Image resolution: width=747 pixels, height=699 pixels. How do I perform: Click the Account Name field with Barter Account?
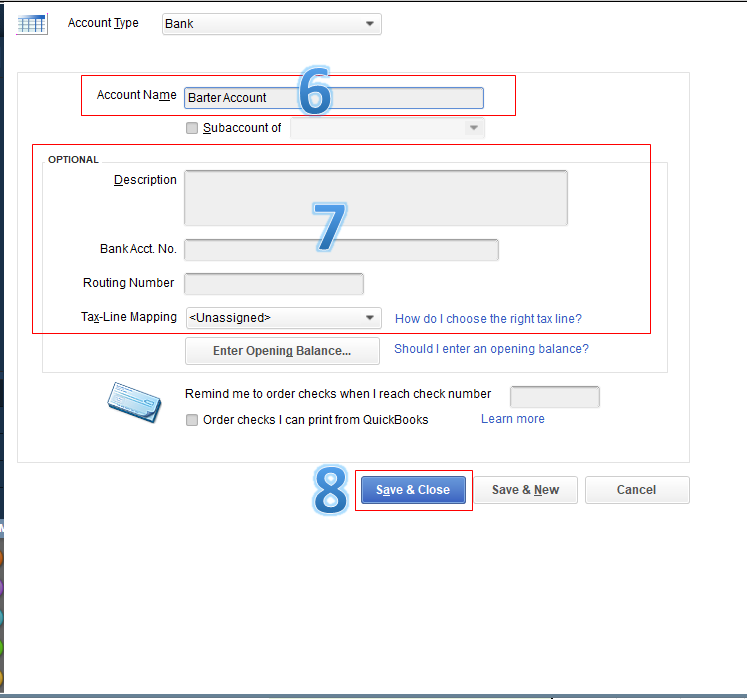[334, 98]
